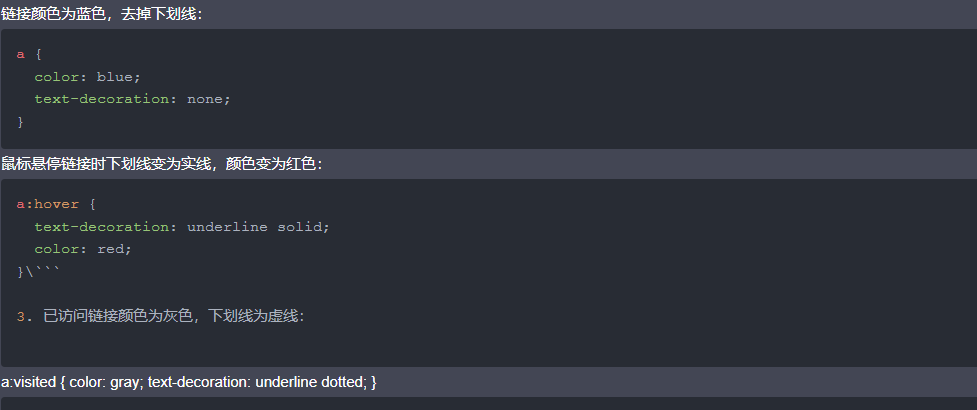
Task: Click the orange number '3.' list marker
Action: (24, 317)
